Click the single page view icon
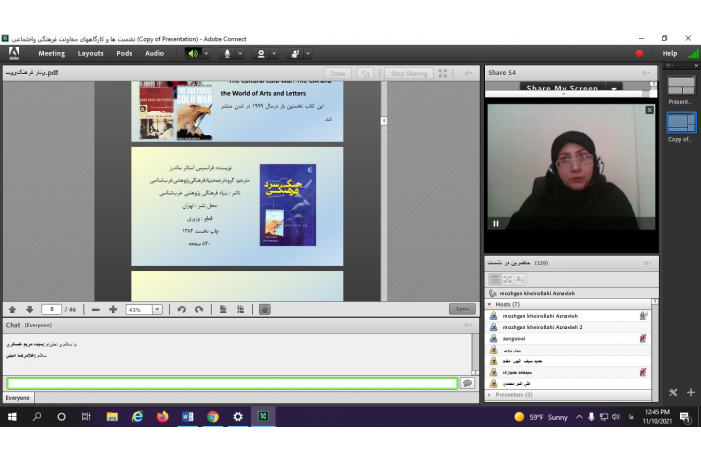The height and width of the screenshot is (460, 701). pyautogui.click(x=223, y=309)
